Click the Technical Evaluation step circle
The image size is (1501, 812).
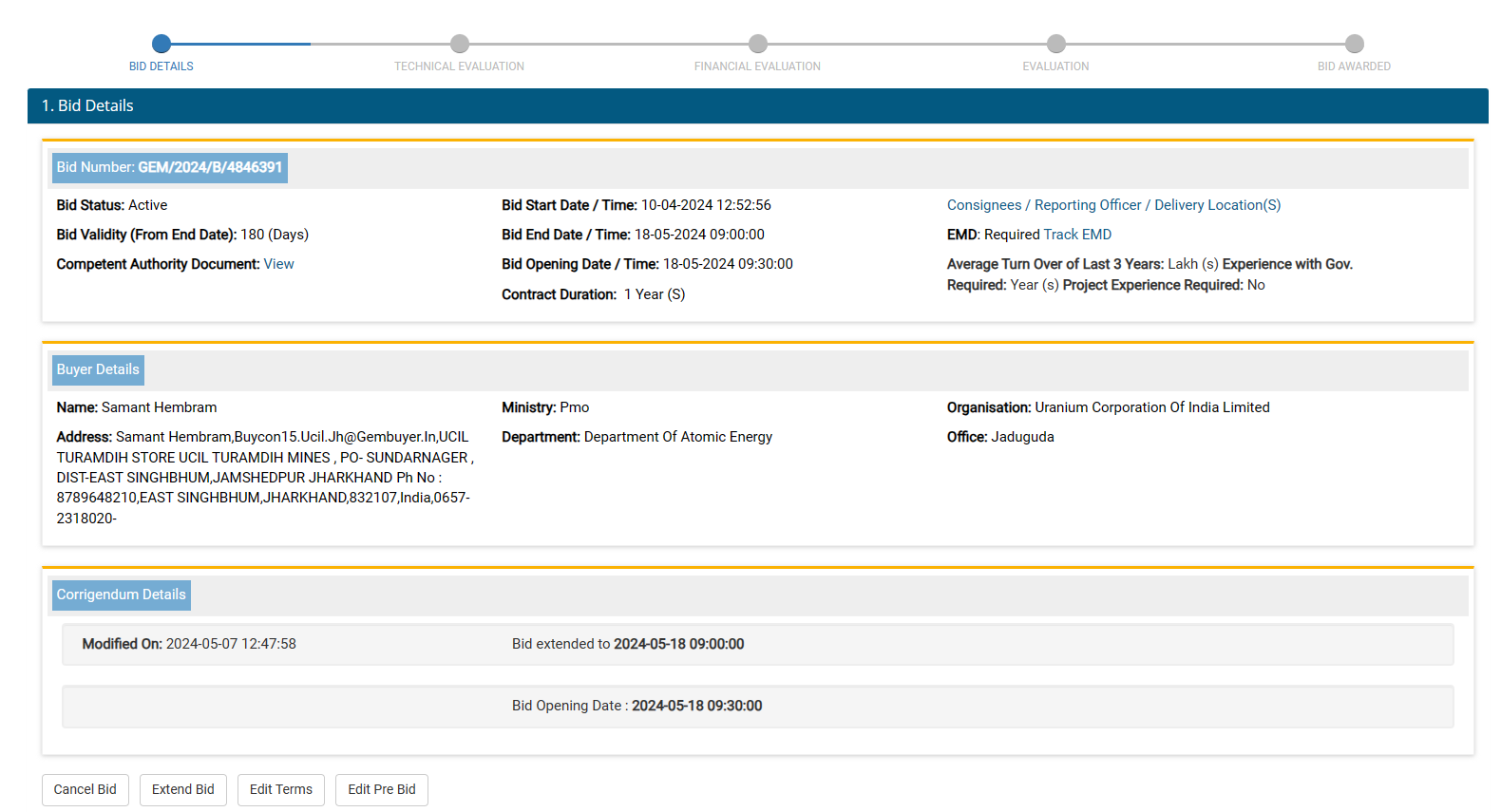point(460,44)
